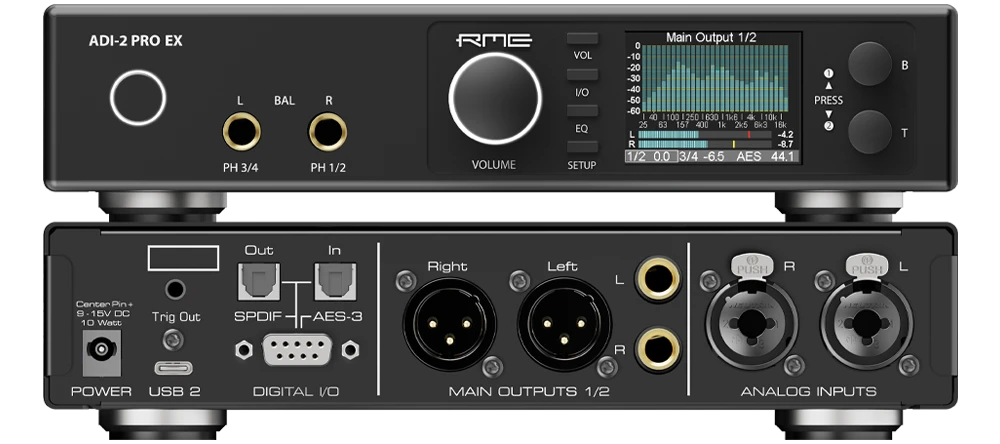1000x444 pixels.
Task: Click the optical Out TOSLINK port
Action: [x=258, y=281]
